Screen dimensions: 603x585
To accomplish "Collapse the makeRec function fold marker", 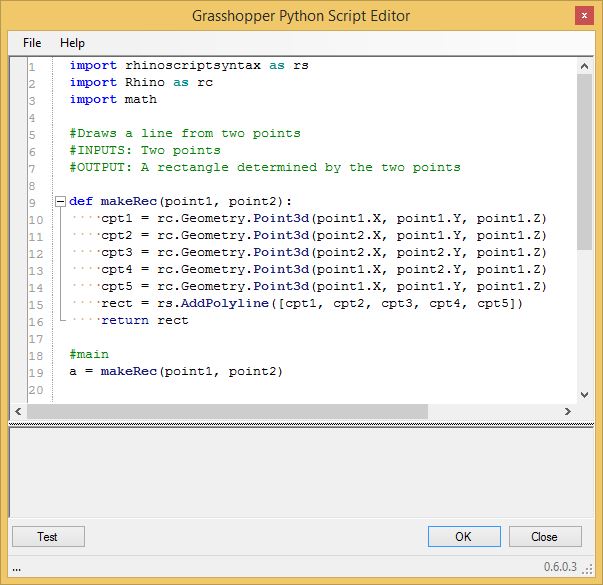I will point(60,201).
